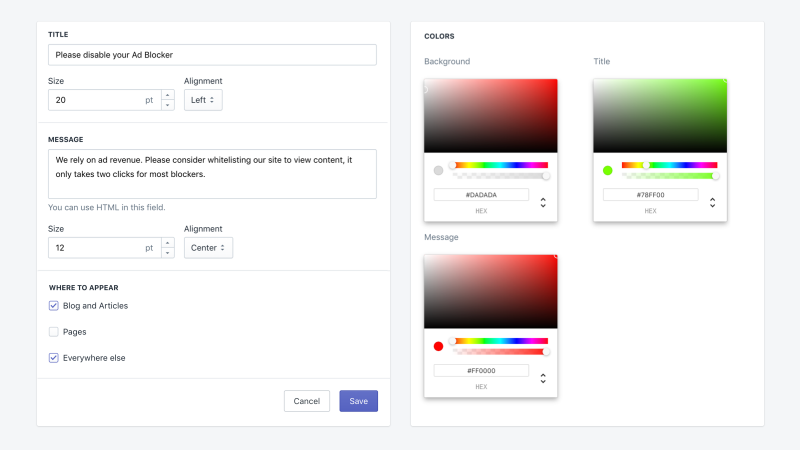The width and height of the screenshot is (800, 450).
Task: Click the Background hex value field #DADADA
Action: coord(481,195)
